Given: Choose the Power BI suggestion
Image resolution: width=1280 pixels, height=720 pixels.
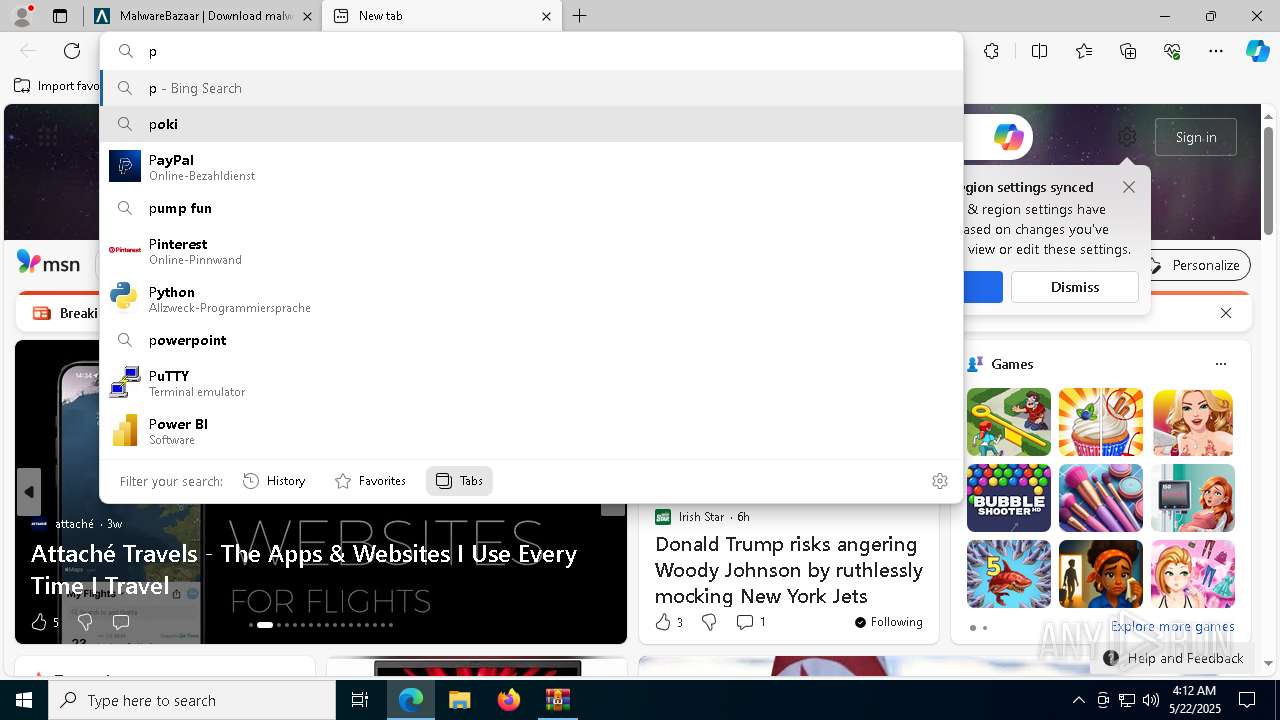Looking at the screenshot, I should point(532,431).
